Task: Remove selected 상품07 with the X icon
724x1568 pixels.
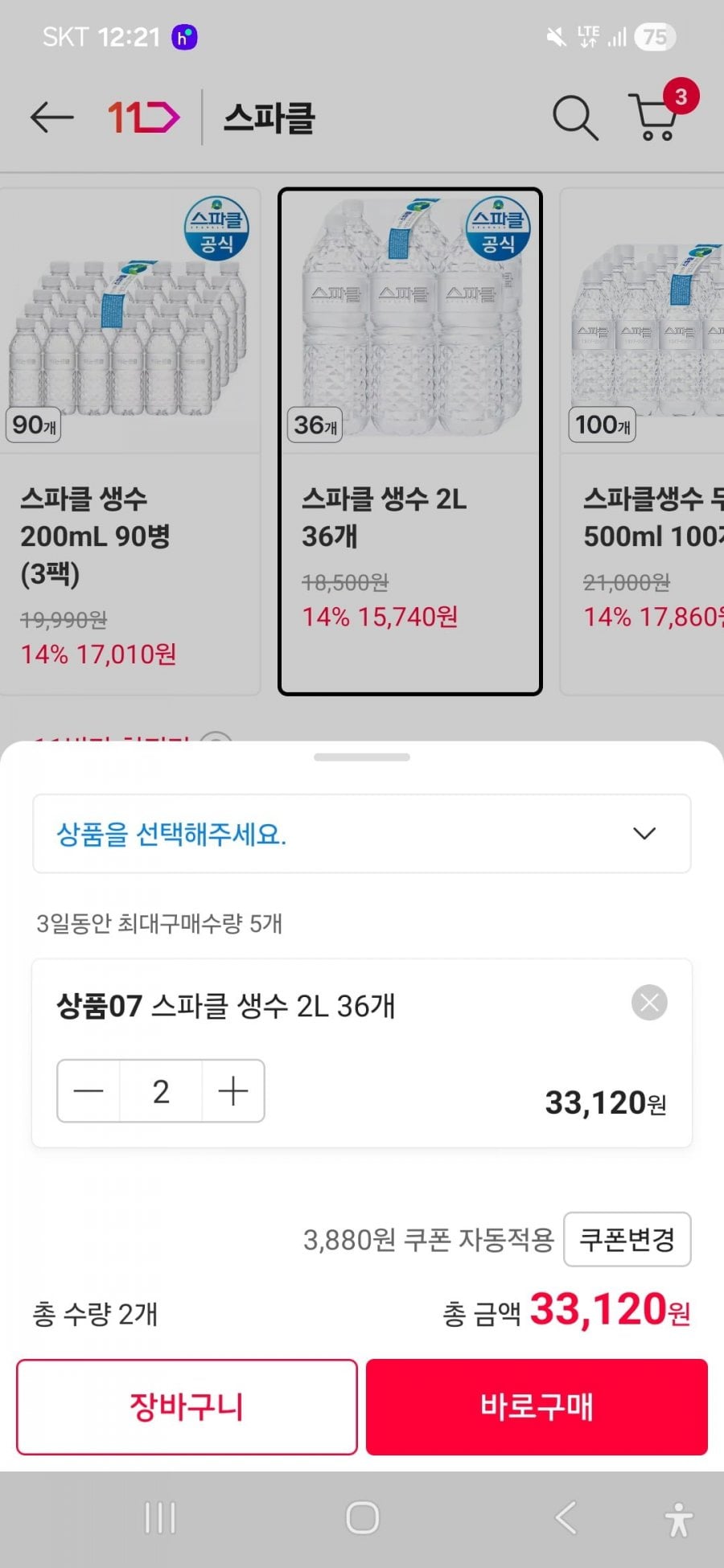Action: pyautogui.click(x=649, y=1003)
